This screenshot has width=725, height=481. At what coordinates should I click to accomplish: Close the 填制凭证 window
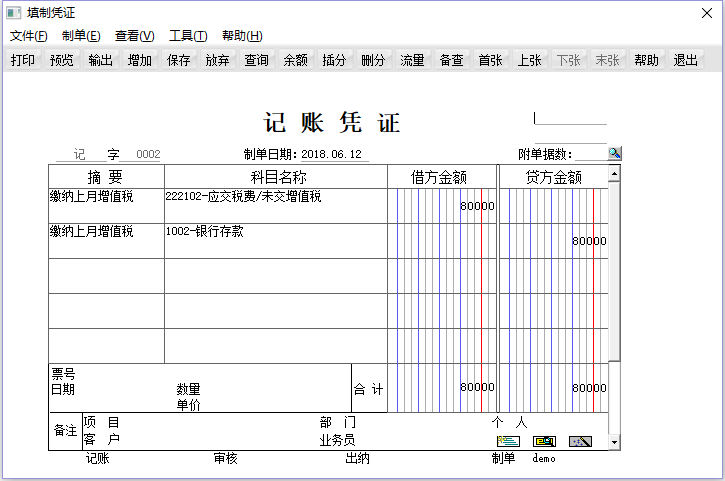pyautogui.click(x=707, y=13)
